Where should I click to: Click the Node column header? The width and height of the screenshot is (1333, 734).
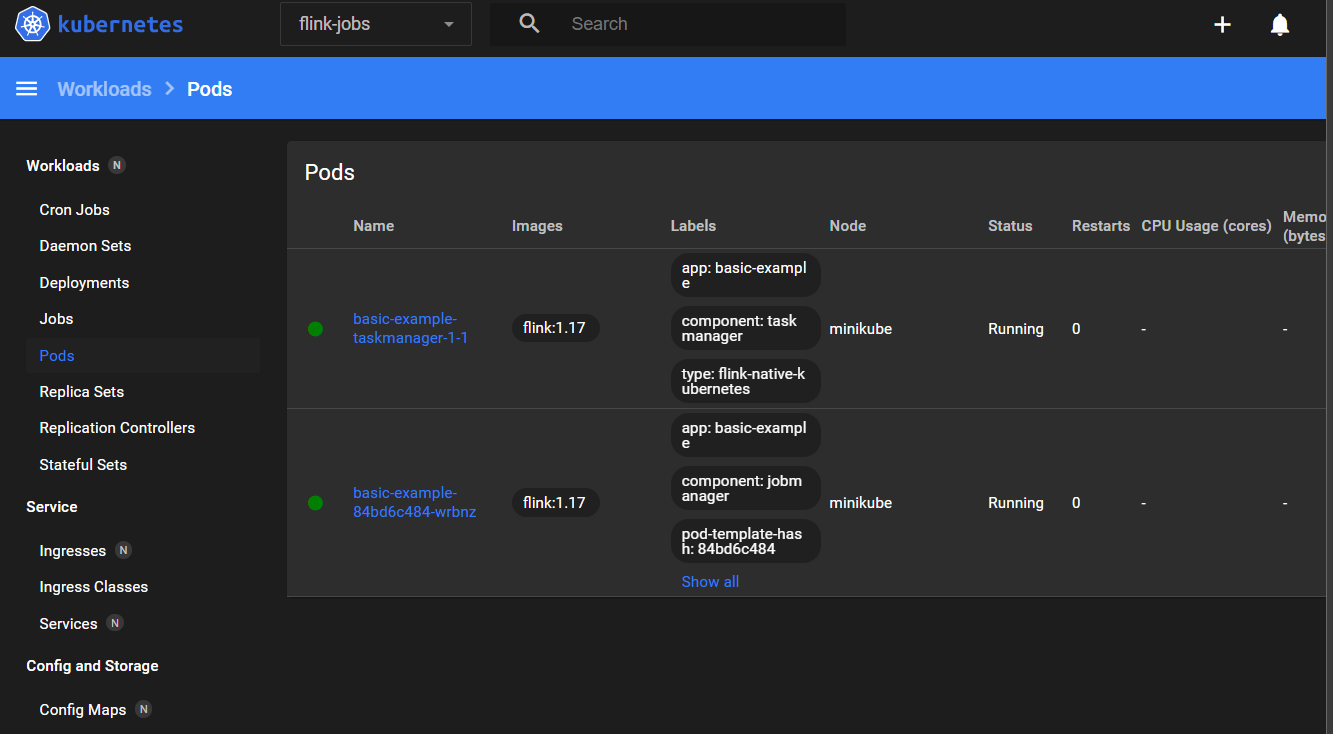click(x=848, y=226)
